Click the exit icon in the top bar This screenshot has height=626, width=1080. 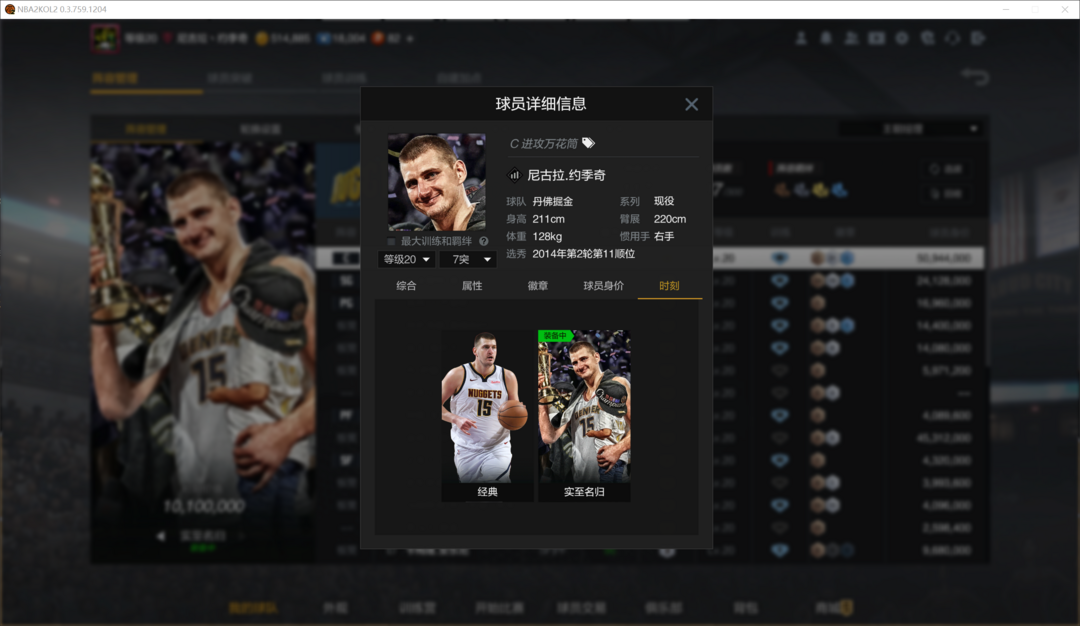coord(978,38)
